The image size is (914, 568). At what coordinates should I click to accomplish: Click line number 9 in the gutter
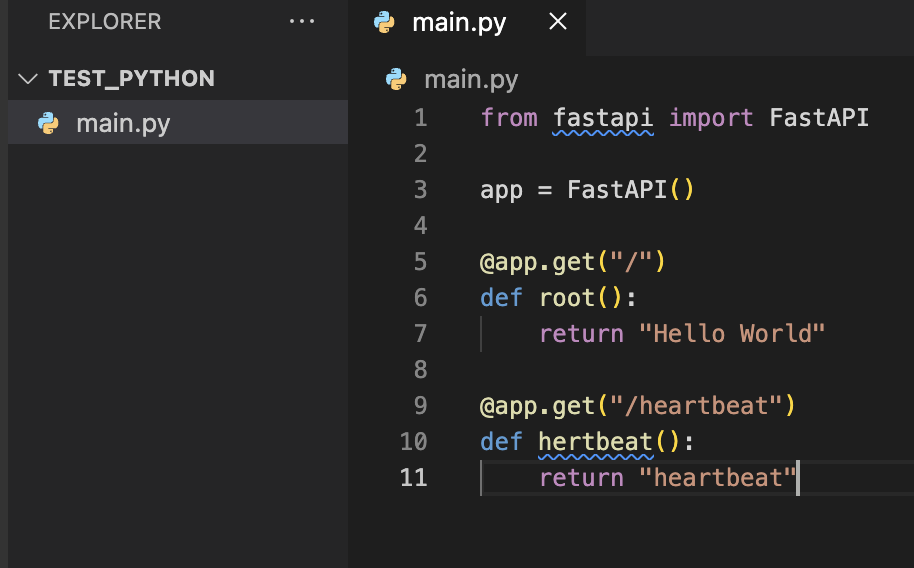[x=421, y=406]
